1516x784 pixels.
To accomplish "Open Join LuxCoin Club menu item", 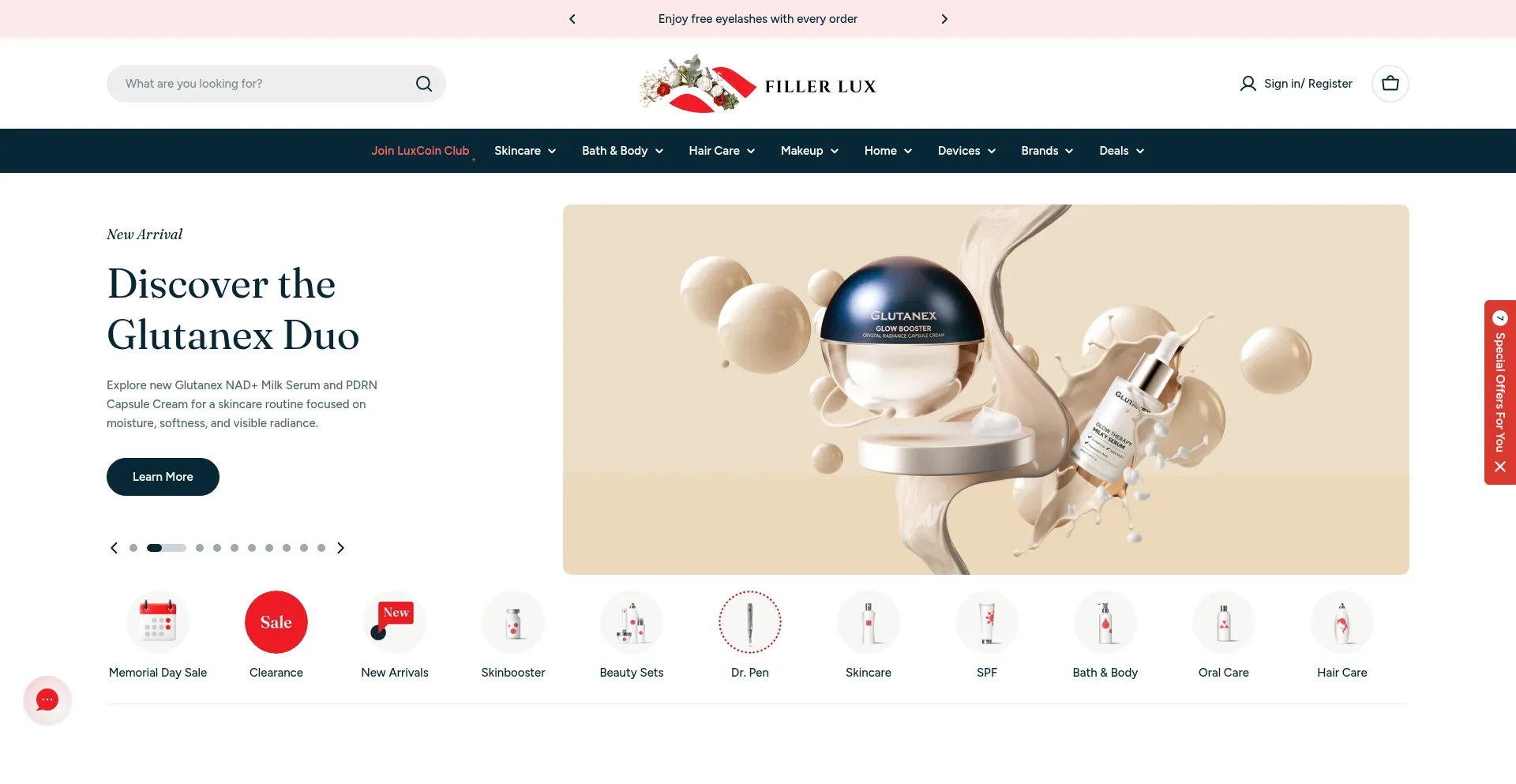I will click(x=420, y=151).
